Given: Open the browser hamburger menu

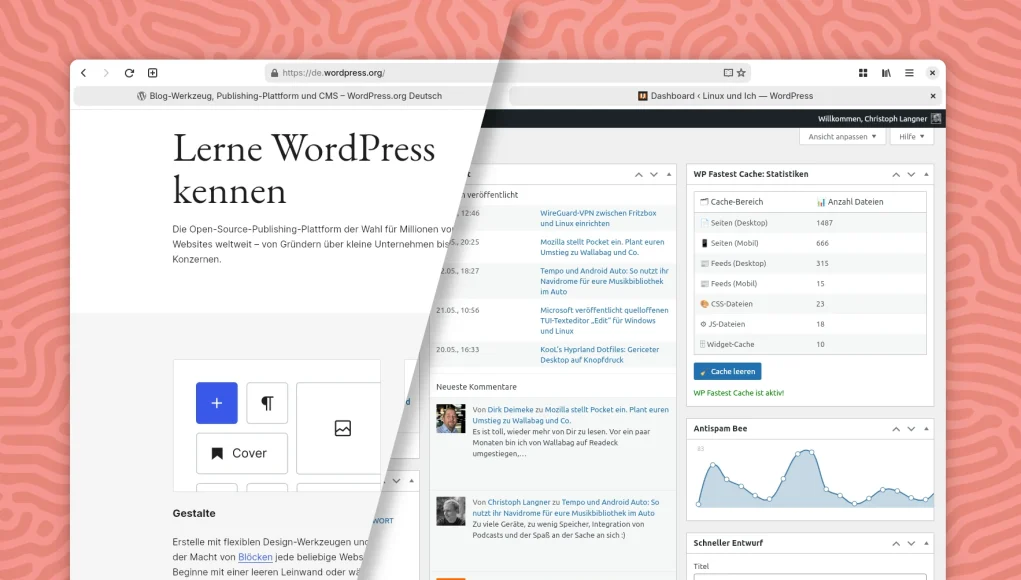Looking at the screenshot, I should (x=909, y=73).
